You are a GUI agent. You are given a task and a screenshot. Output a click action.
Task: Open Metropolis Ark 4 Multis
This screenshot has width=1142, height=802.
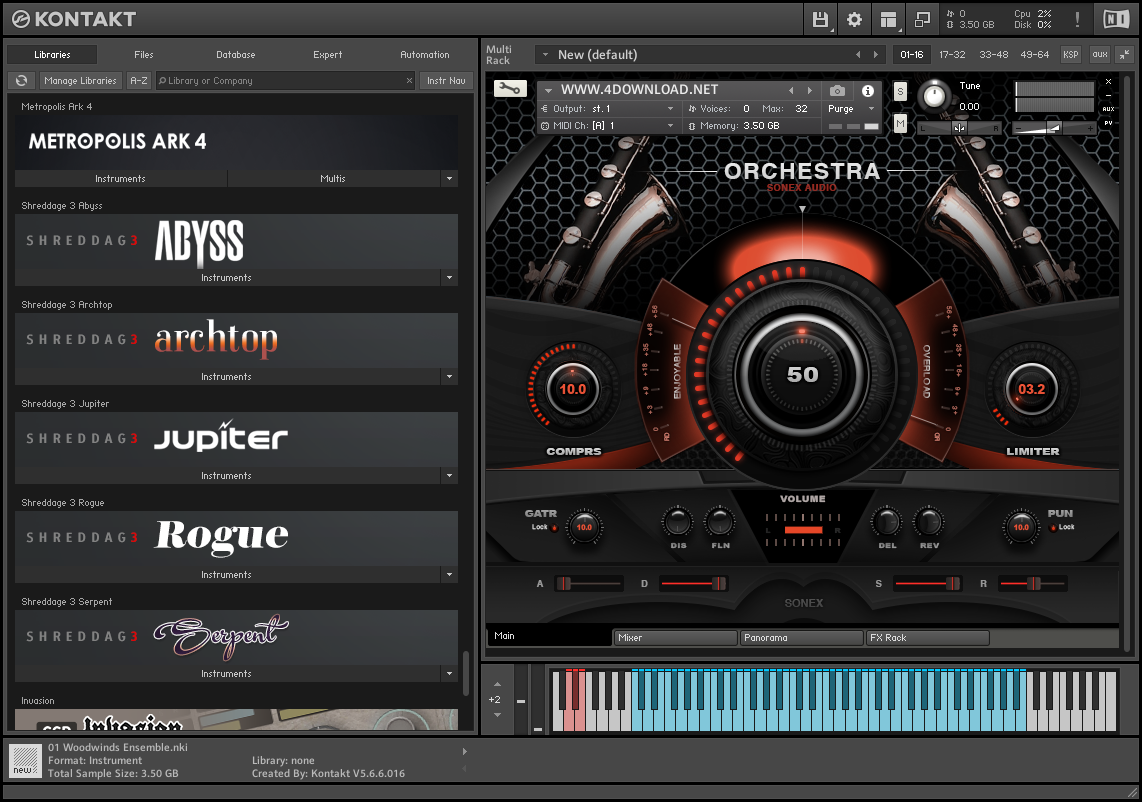333,178
